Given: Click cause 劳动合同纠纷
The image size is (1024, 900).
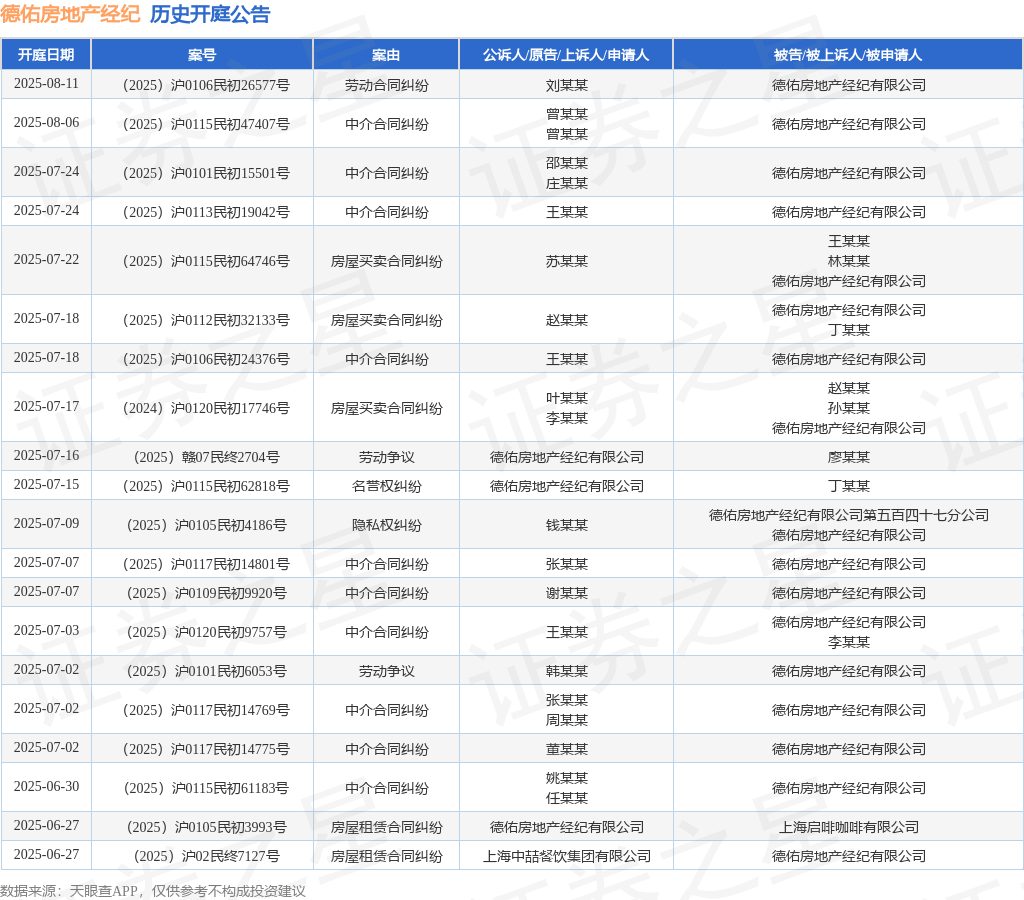Looking at the screenshot, I should 387,86.
